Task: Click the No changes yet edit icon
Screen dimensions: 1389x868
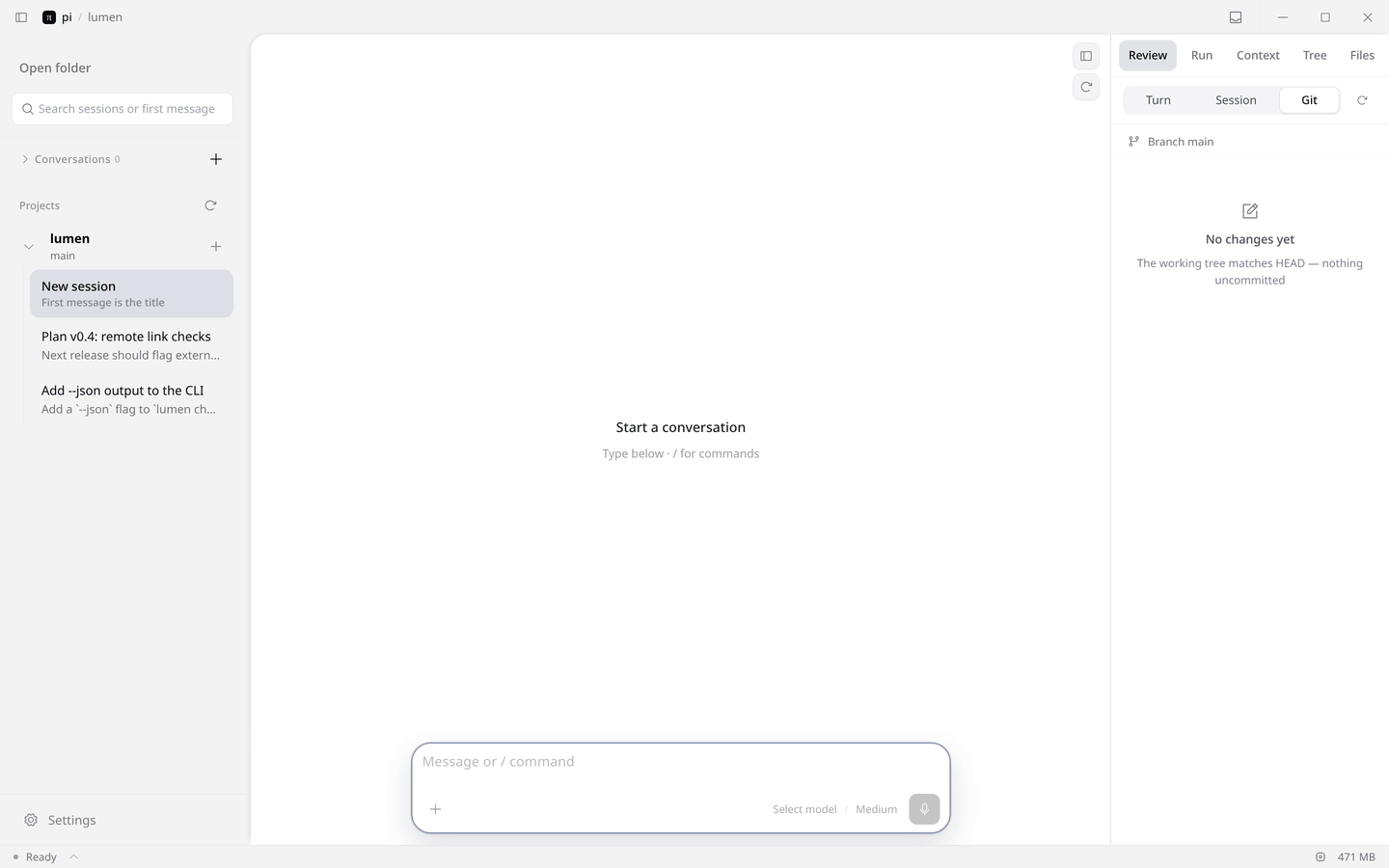Action: (x=1250, y=211)
